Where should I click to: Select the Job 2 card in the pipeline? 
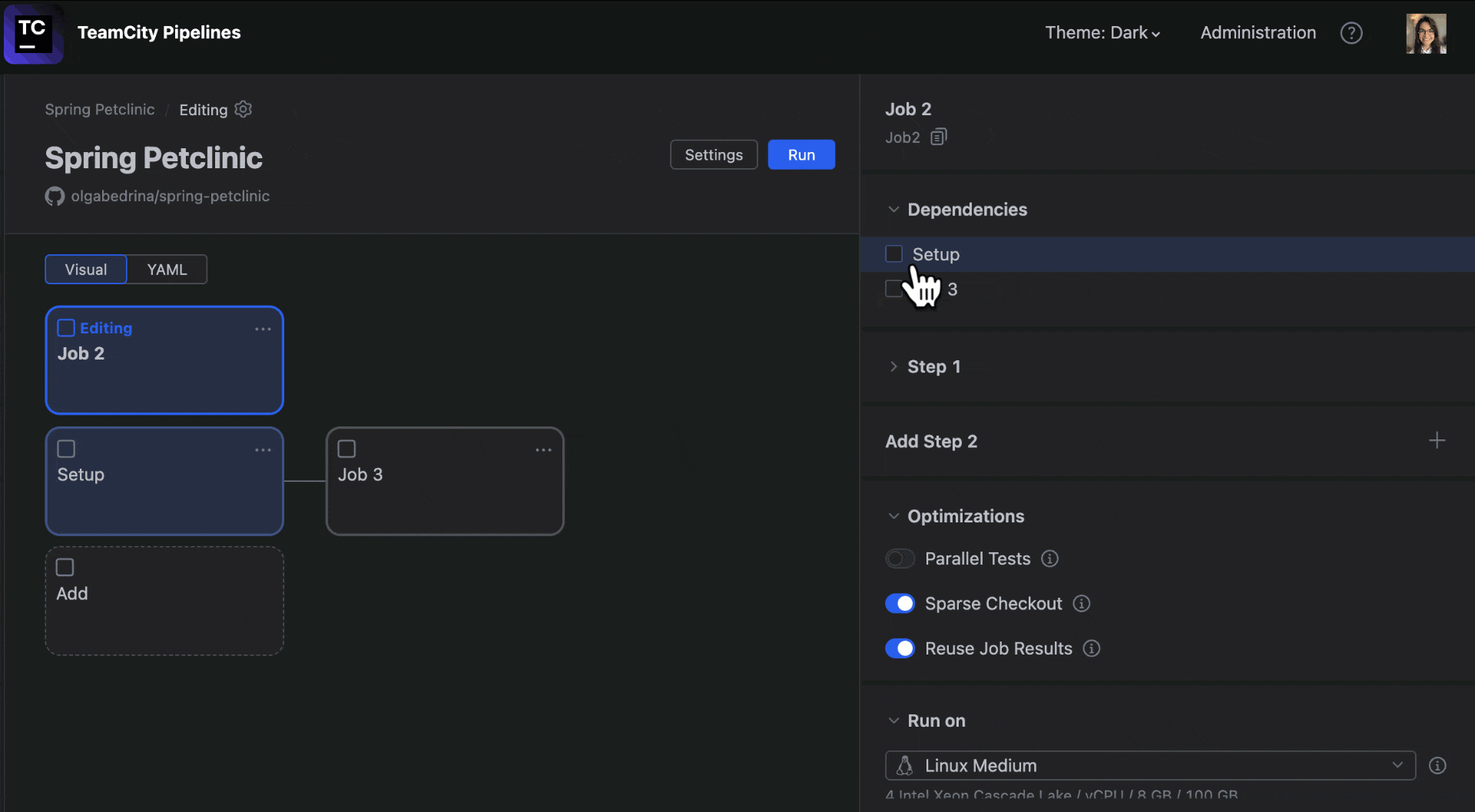tap(164, 360)
